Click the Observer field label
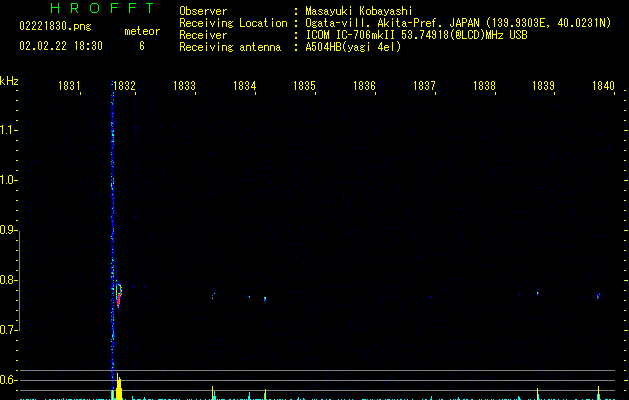The height and width of the screenshot is (400, 629). point(203,11)
